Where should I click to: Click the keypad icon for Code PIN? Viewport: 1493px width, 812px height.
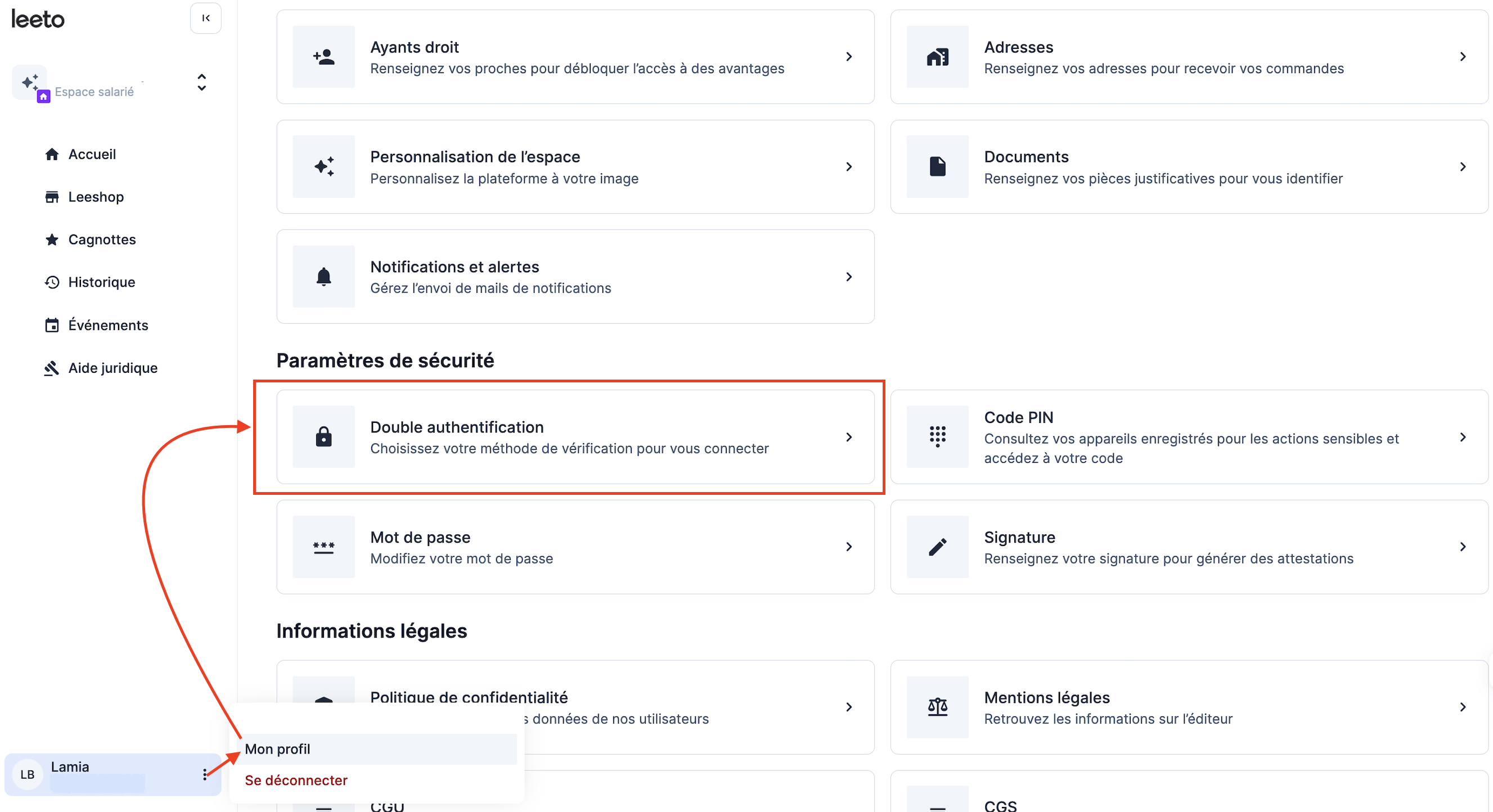(937, 437)
